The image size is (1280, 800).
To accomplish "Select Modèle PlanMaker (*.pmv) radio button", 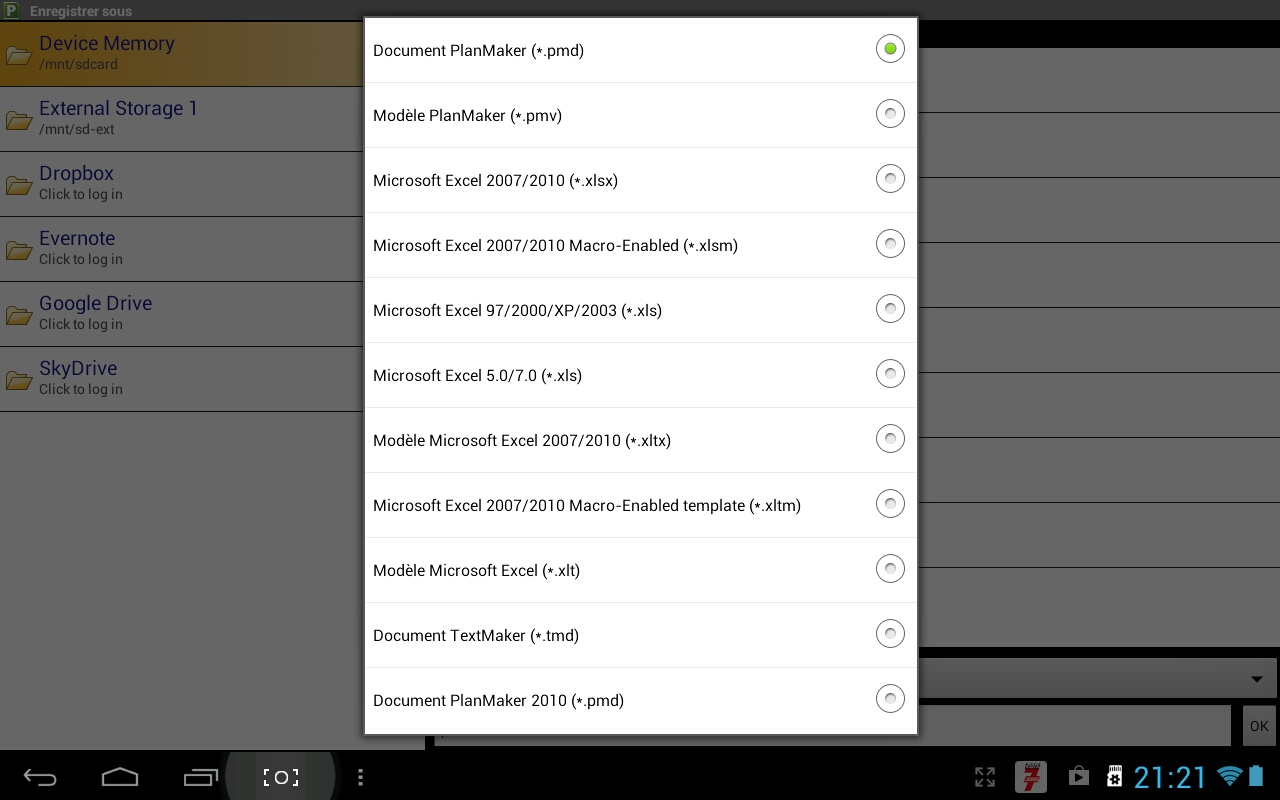I will (x=890, y=114).
